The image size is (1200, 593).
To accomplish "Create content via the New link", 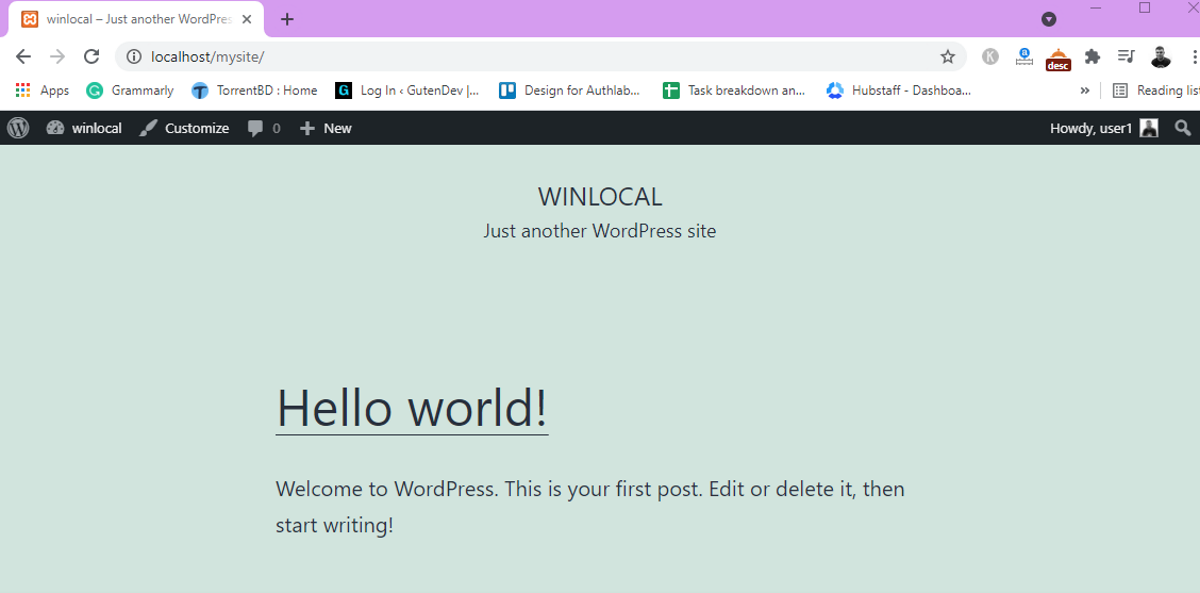I will click(x=325, y=128).
